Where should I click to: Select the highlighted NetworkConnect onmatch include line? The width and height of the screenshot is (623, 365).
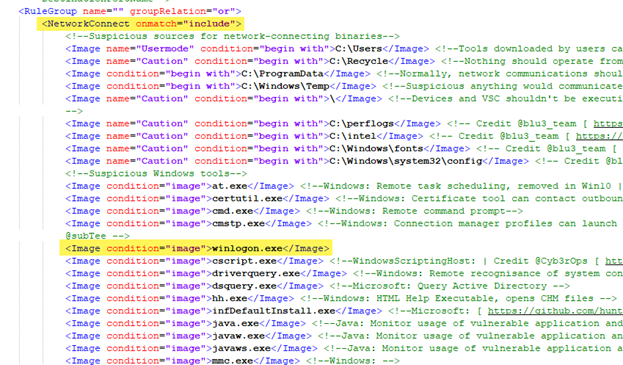pos(141,24)
